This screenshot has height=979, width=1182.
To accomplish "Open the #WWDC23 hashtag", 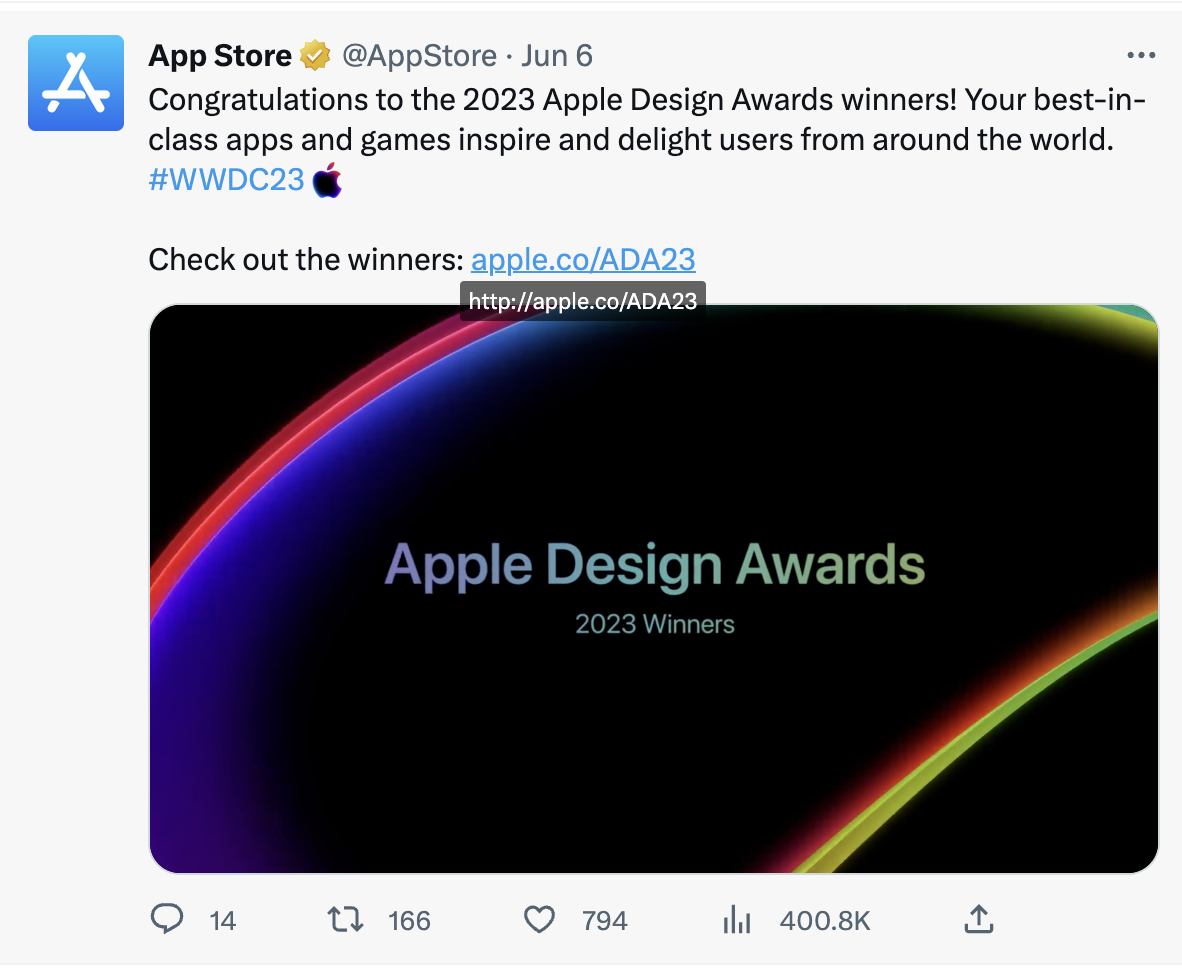I will pyautogui.click(x=226, y=179).
